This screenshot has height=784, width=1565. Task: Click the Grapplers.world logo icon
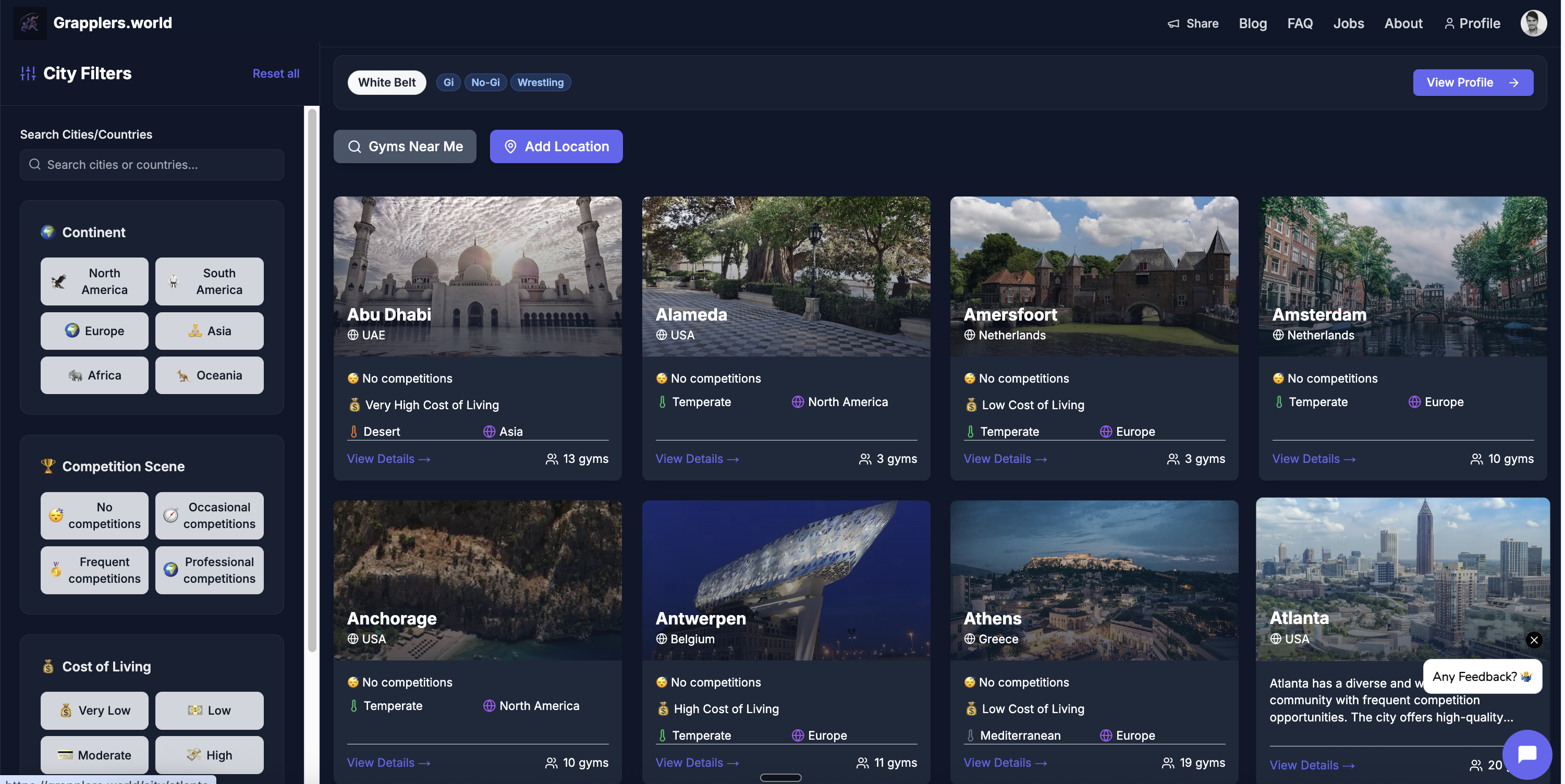click(30, 23)
